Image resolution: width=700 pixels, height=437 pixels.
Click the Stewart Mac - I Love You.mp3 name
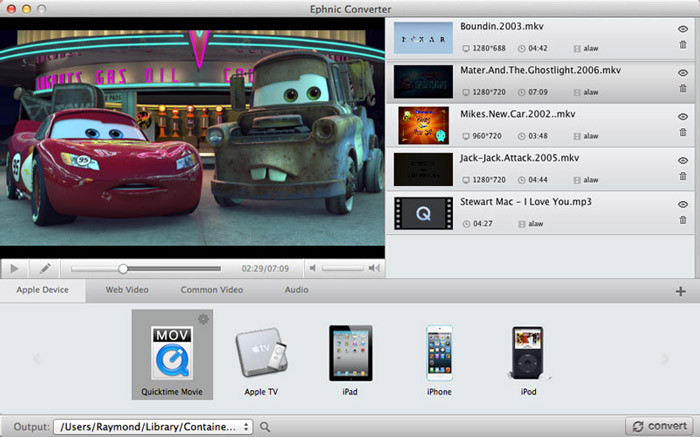[x=525, y=202]
